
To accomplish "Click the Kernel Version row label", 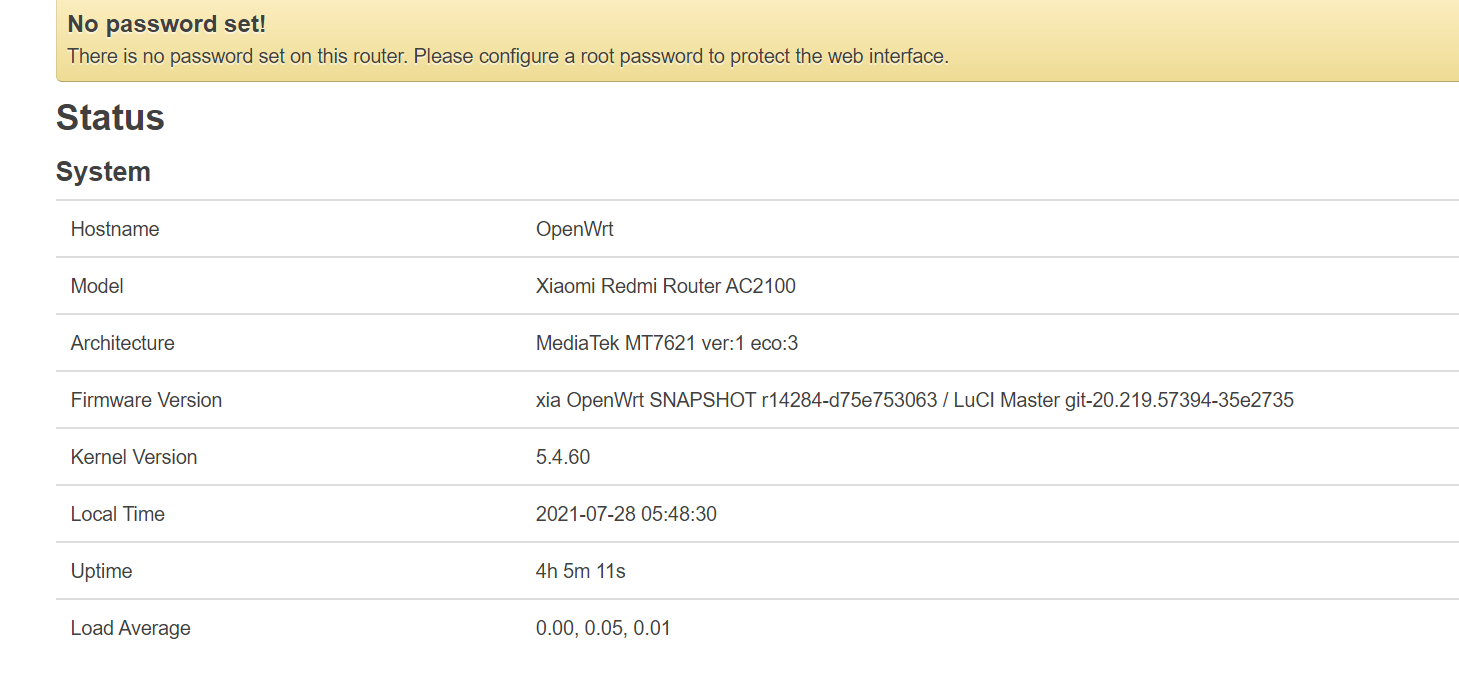I will click(134, 457).
